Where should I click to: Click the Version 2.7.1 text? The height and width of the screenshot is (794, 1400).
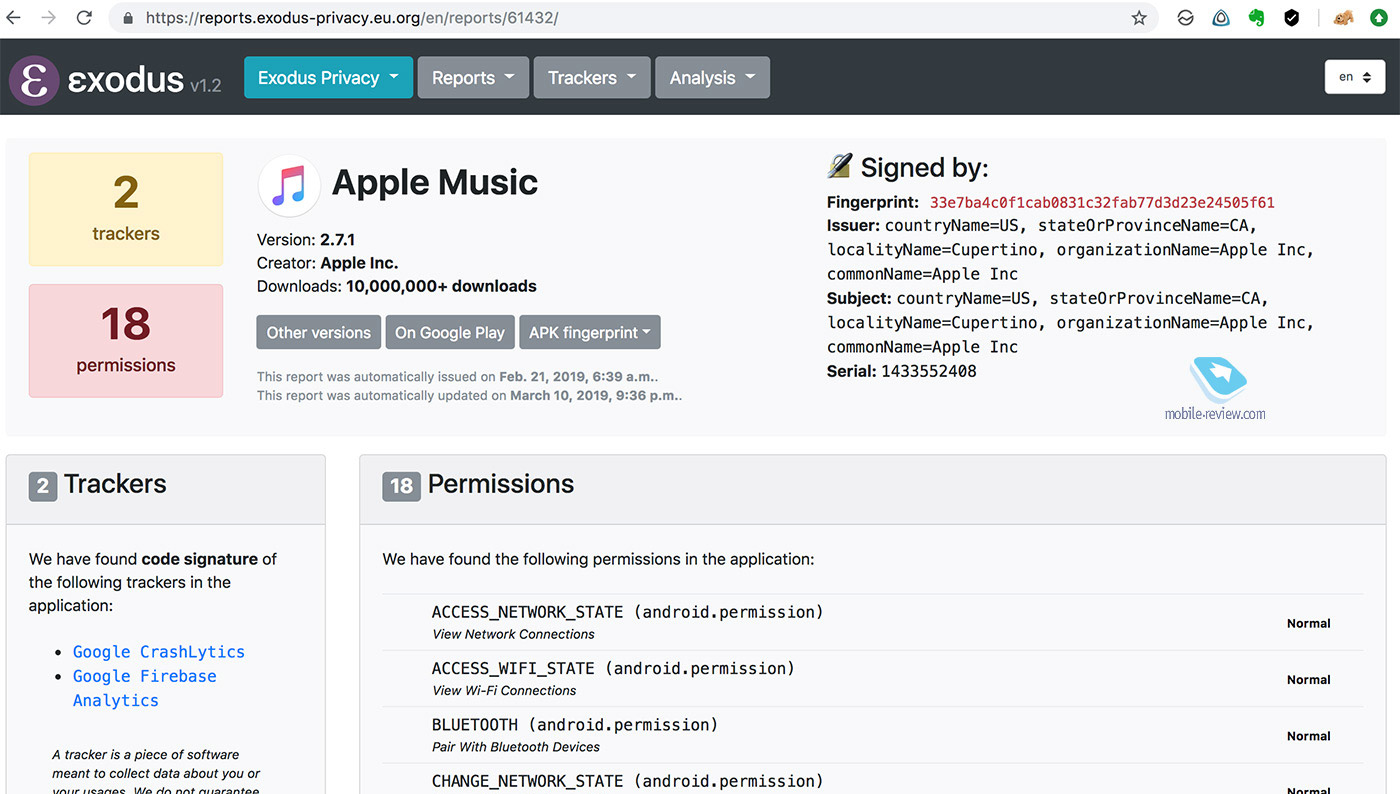click(x=306, y=240)
